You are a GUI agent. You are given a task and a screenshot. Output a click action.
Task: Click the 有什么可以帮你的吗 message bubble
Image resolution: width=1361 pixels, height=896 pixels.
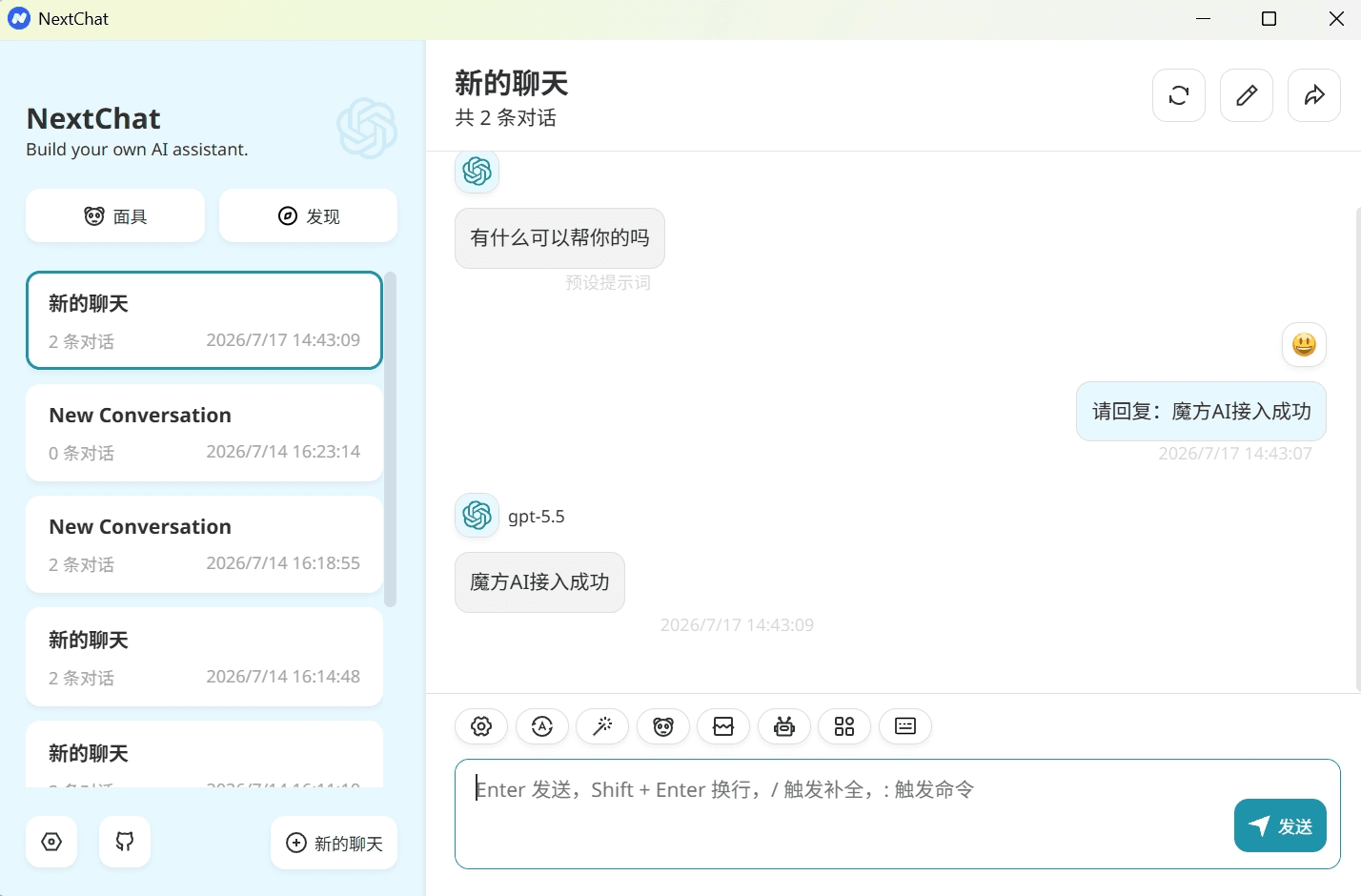click(x=559, y=238)
